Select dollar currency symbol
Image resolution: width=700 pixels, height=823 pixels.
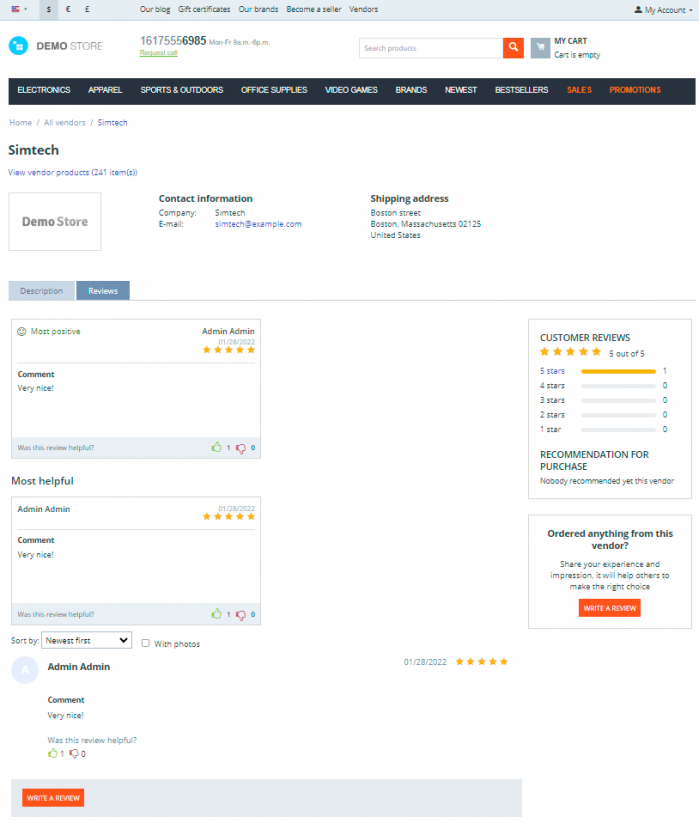coord(49,9)
